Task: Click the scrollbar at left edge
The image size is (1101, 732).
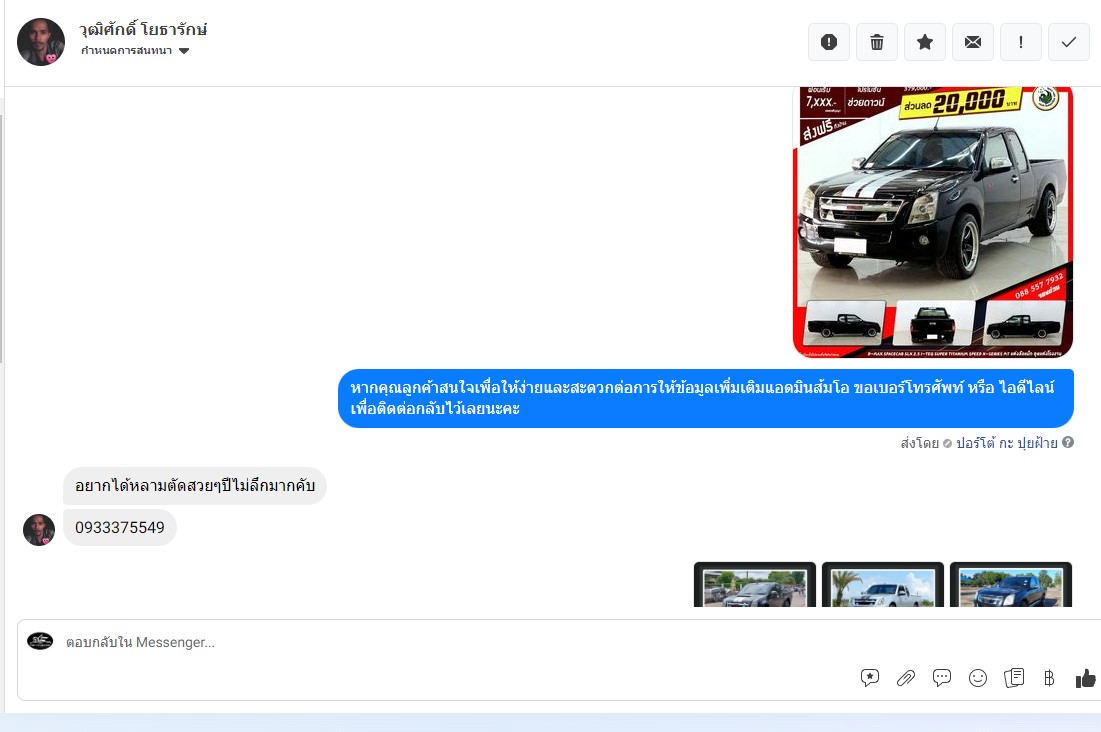Action: pos(1,239)
